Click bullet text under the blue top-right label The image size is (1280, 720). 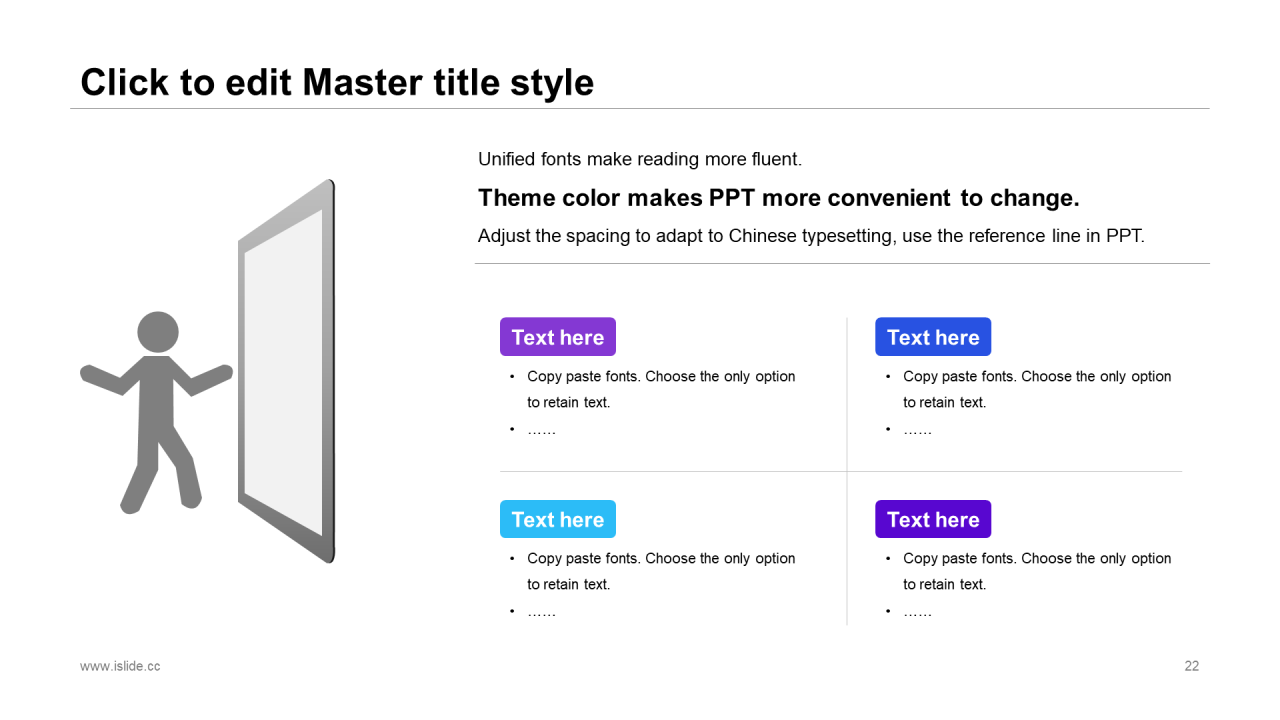coord(1037,389)
